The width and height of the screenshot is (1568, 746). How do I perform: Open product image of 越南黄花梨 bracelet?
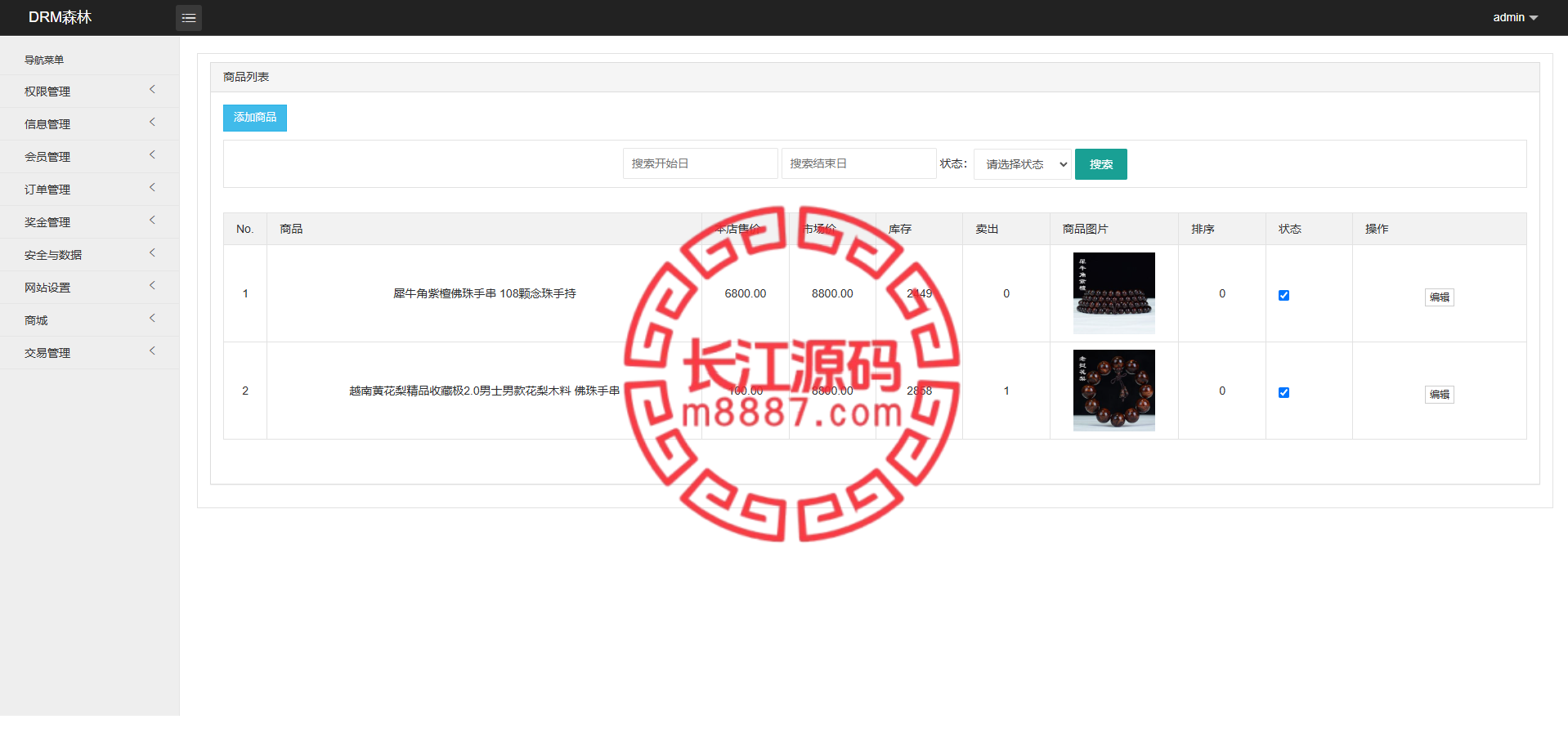1114,391
